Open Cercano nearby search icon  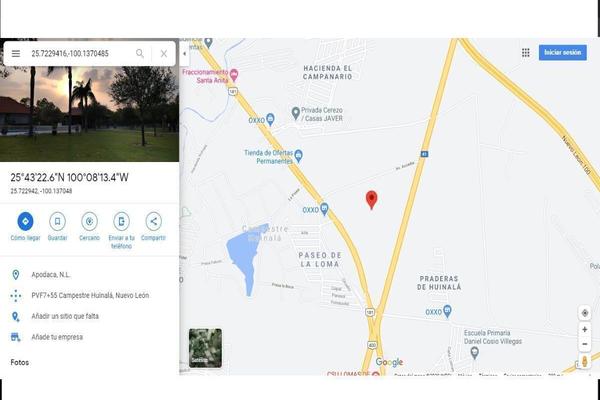coord(89,221)
